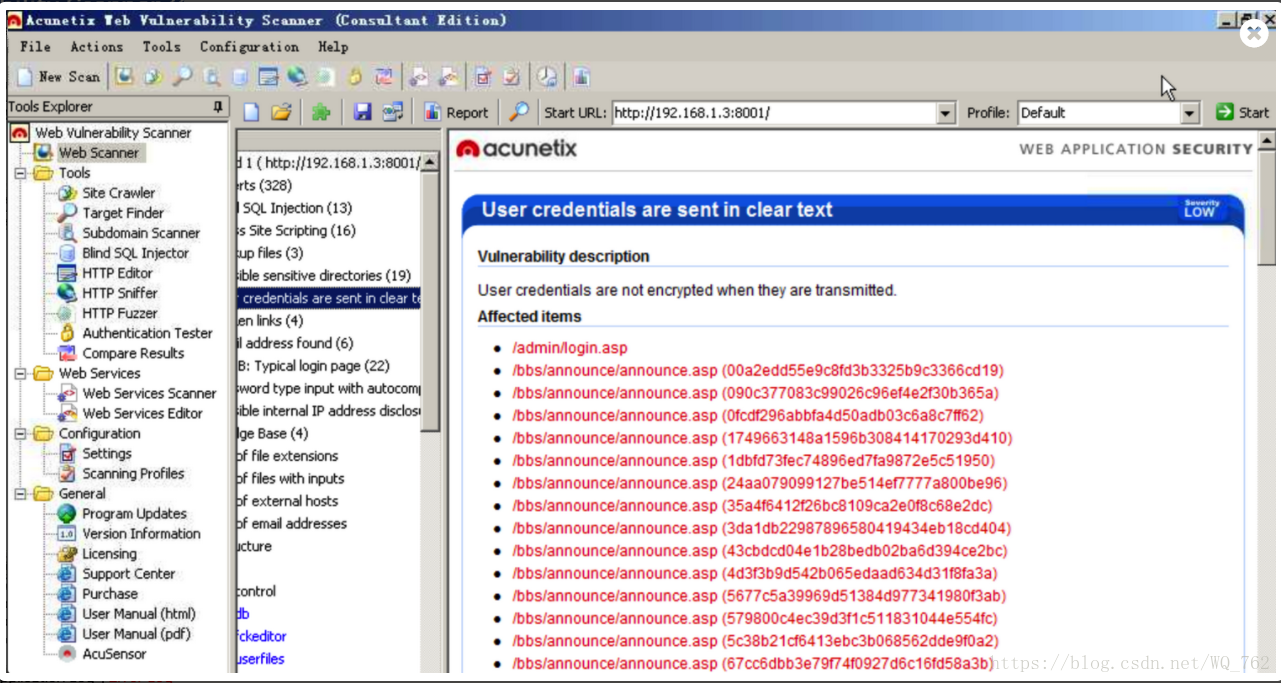Select the highlighted credentials sent in clear text result
Image resolution: width=1281 pixels, height=683 pixels.
click(329, 298)
